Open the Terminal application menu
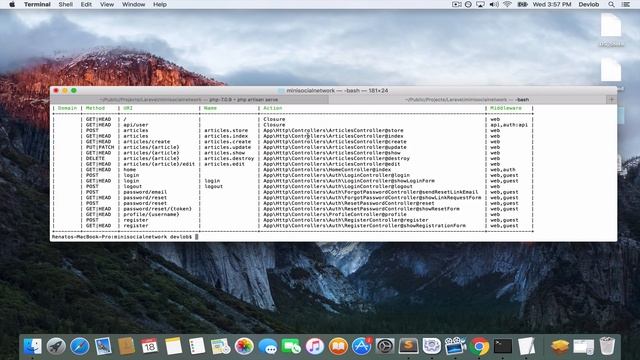The height and width of the screenshot is (360, 640). (x=37, y=4)
